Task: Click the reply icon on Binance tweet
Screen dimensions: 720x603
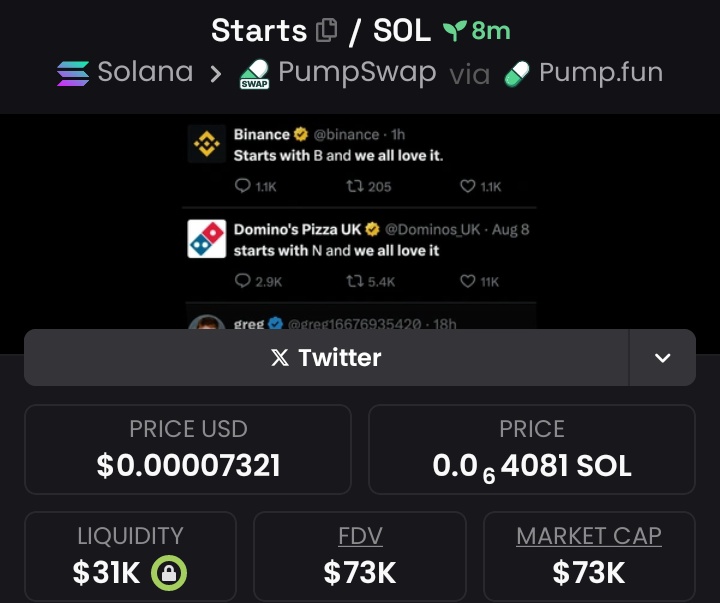Action: click(242, 186)
